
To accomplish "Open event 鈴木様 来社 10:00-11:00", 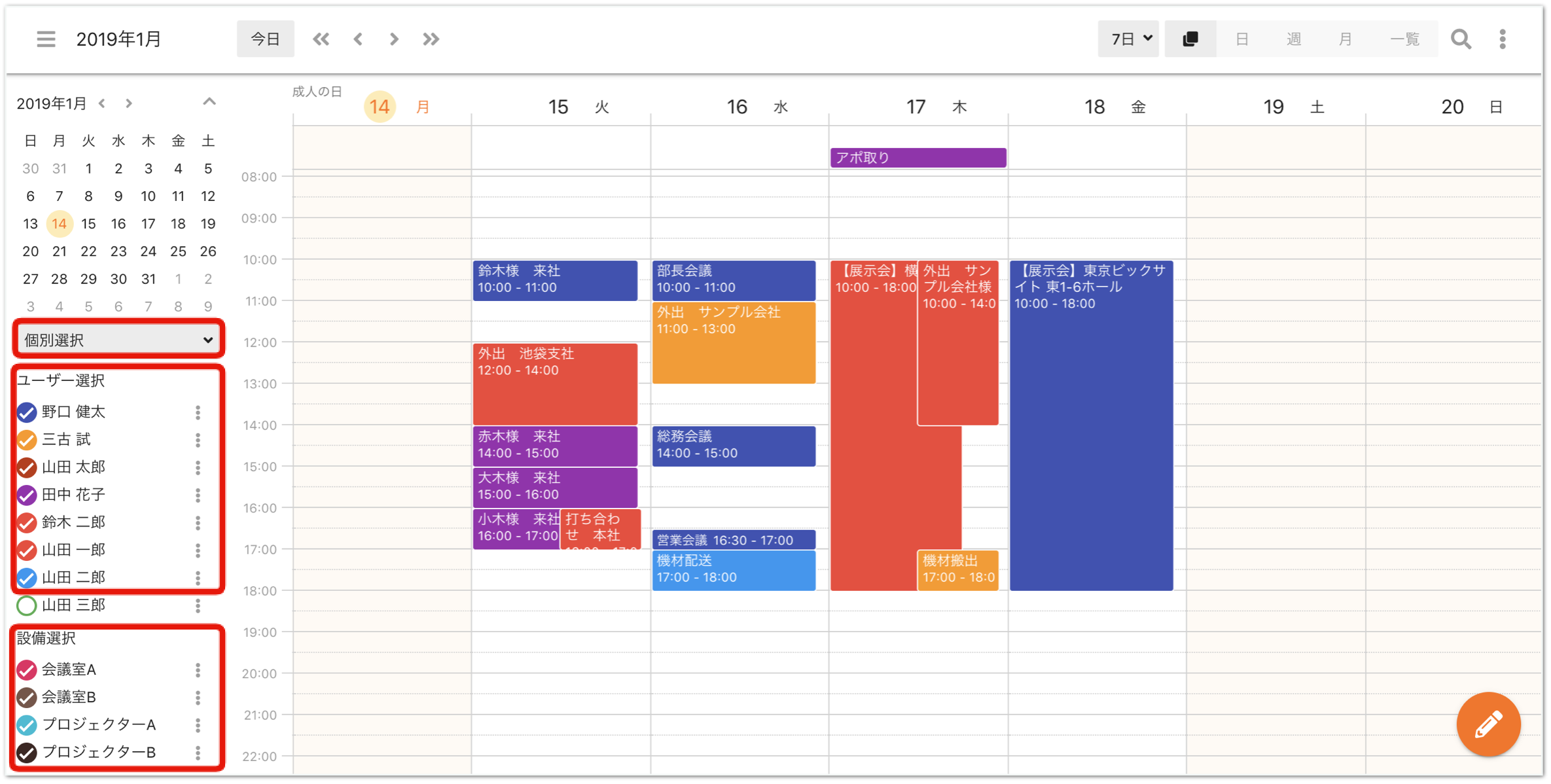I will 555,280.
